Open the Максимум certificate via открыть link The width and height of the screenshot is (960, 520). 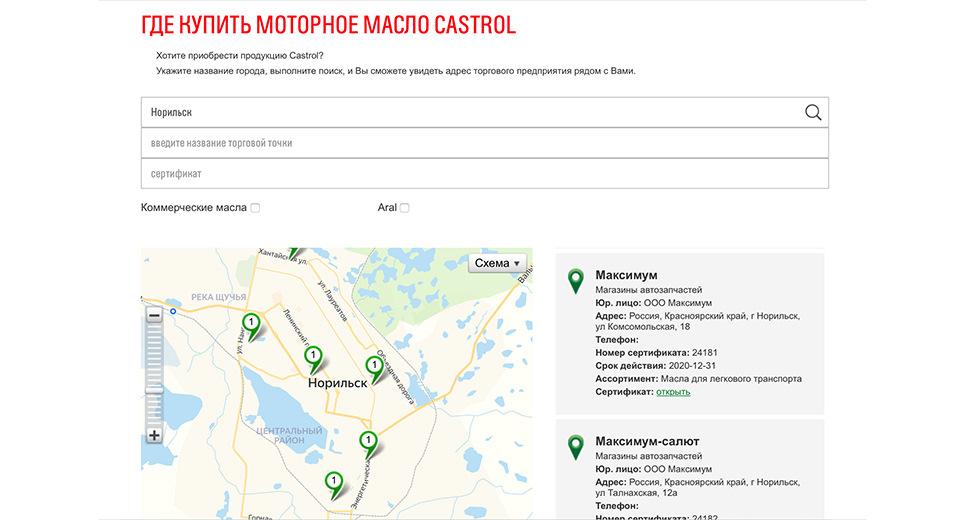pyautogui.click(x=673, y=391)
